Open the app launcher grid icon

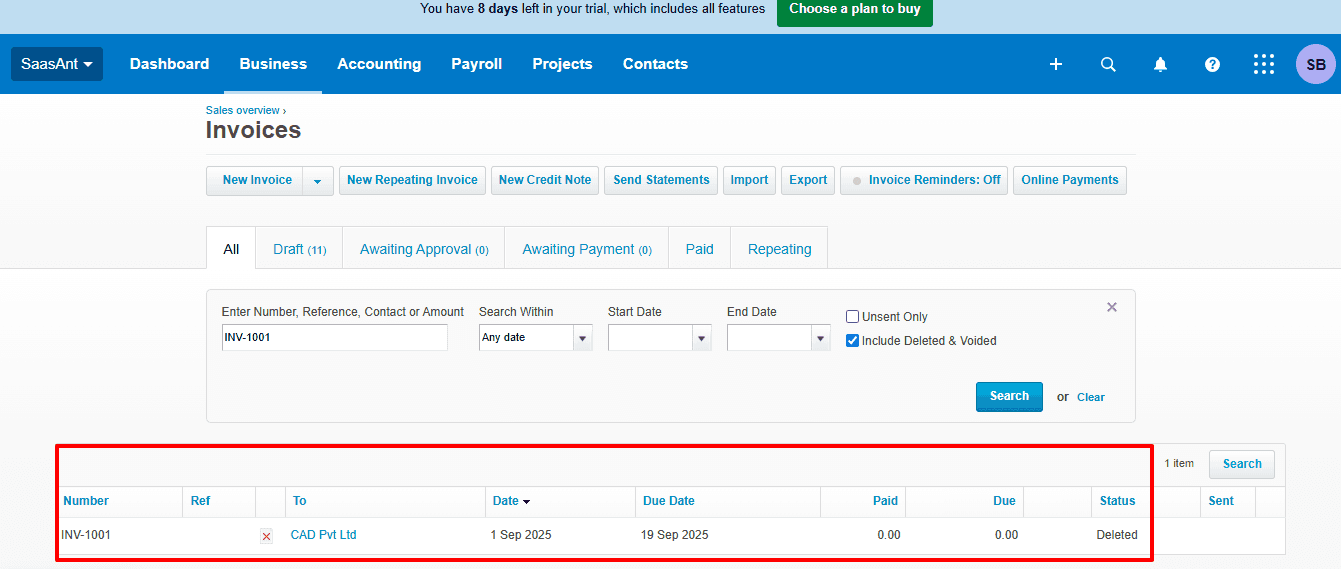[x=1264, y=64]
